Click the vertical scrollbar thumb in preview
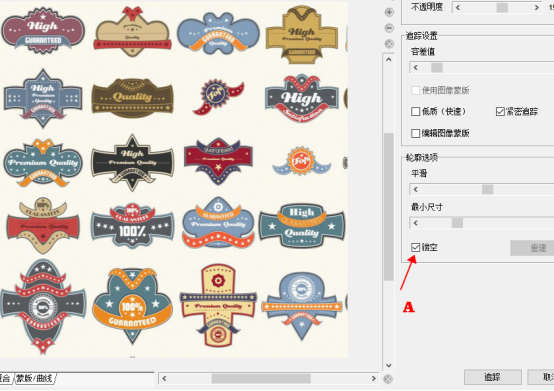Screen dimensions: 554x391 pos(389,207)
